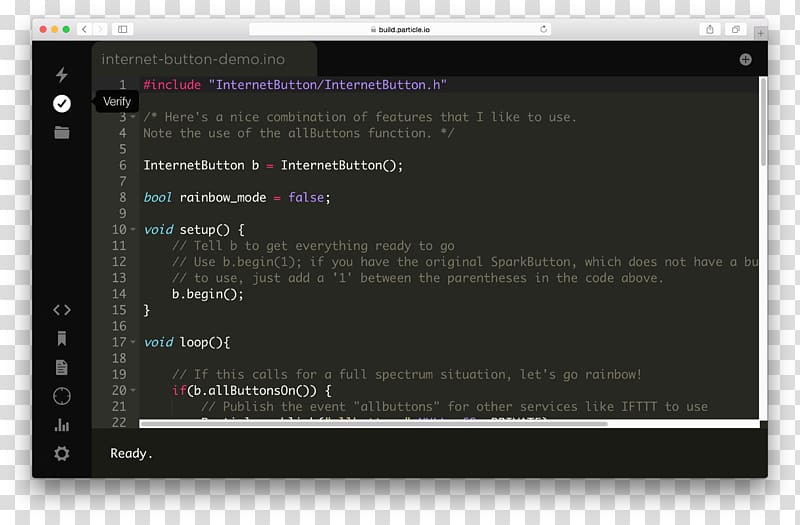Click line number 12 in gutter
Viewport: 800px width, 525px height.
click(119, 262)
